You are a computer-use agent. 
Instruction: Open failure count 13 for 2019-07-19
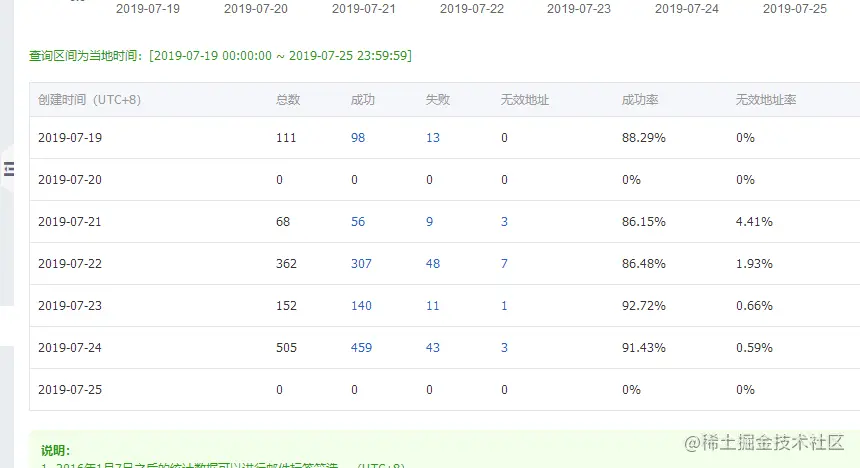(x=433, y=138)
